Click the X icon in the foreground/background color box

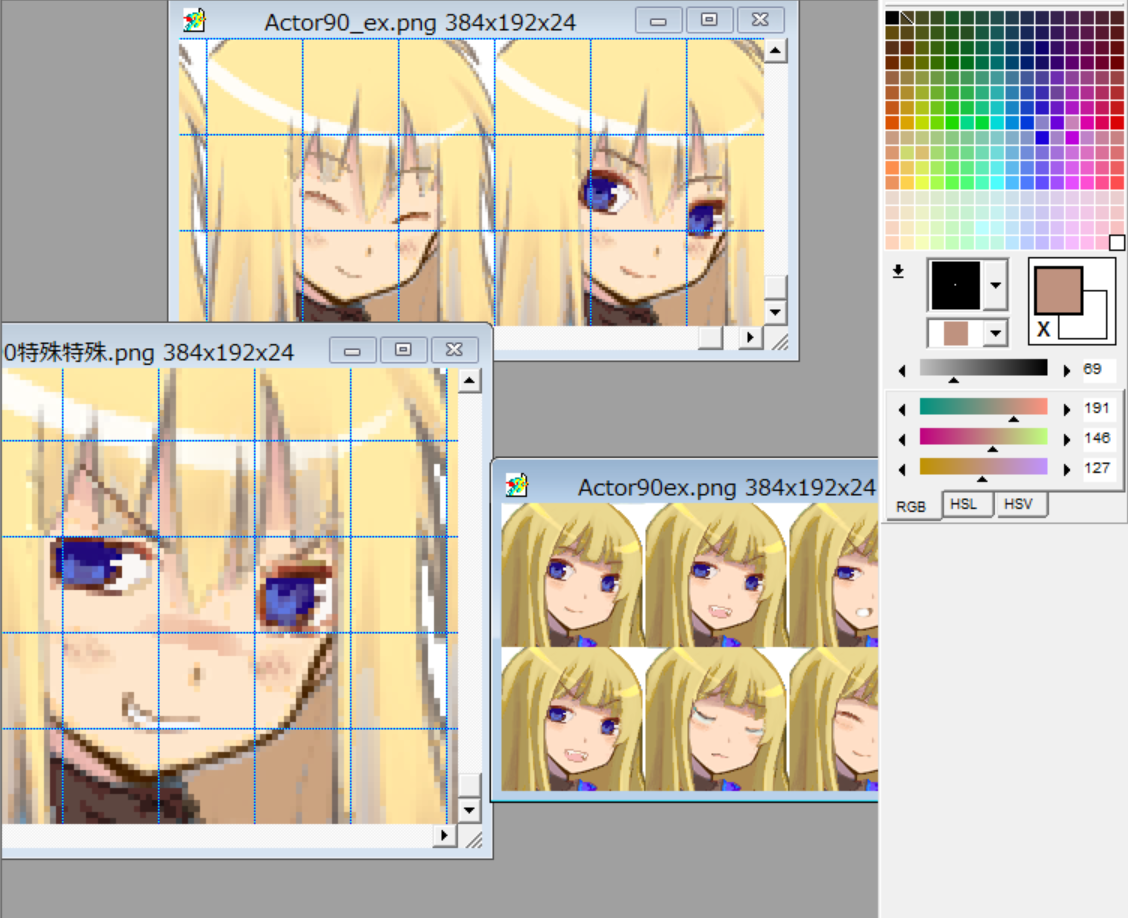tap(1043, 329)
